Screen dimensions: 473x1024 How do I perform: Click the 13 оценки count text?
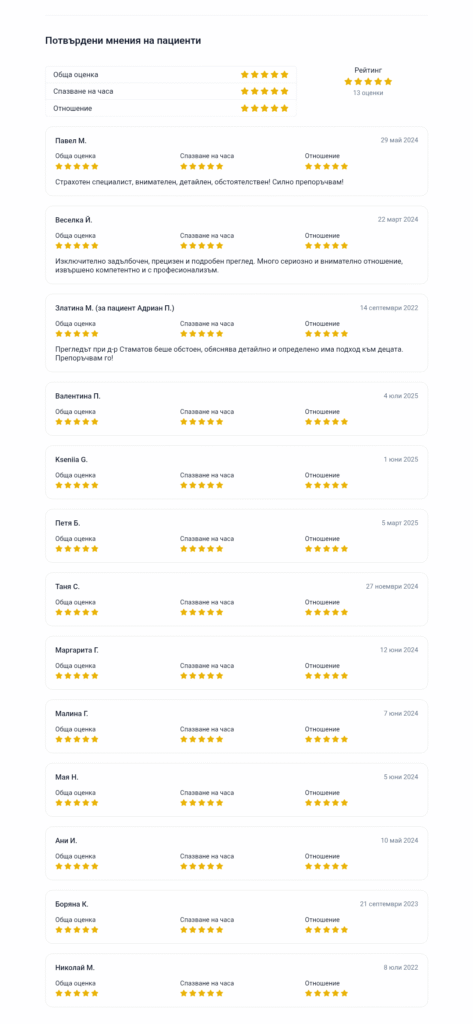(368, 93)
